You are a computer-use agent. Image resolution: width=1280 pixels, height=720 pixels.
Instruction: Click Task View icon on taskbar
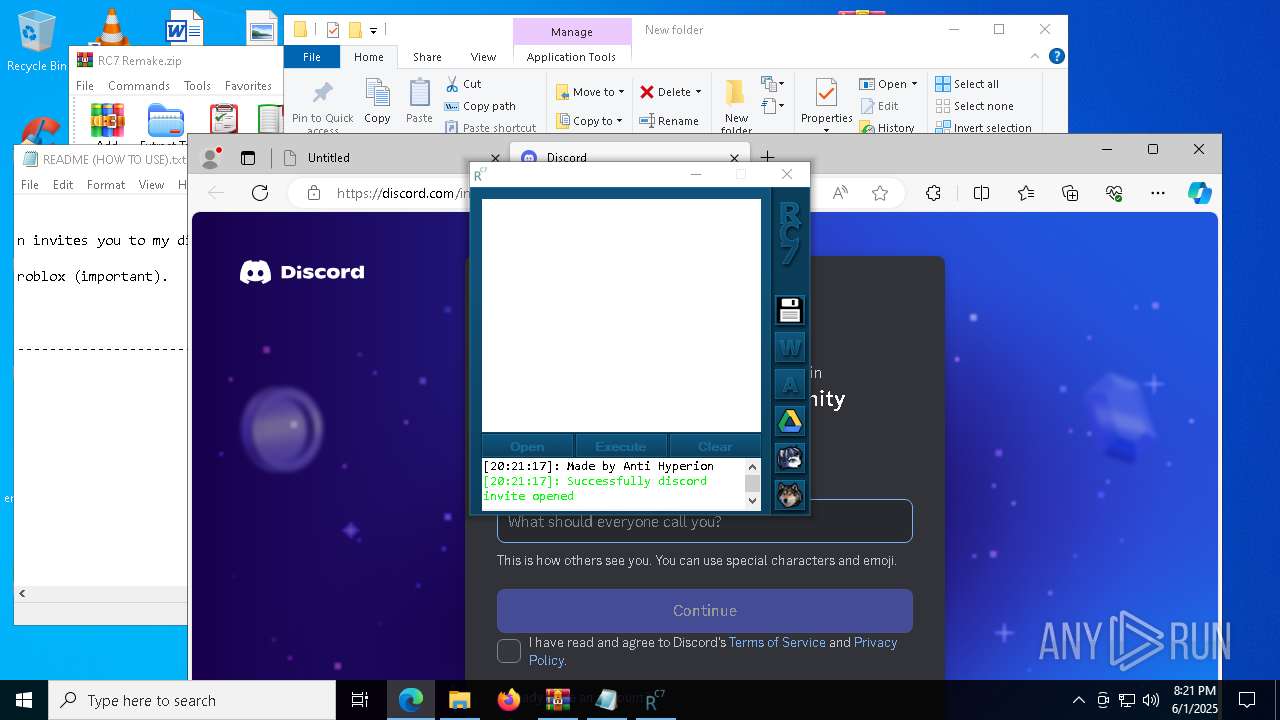[x=360, y=700]
